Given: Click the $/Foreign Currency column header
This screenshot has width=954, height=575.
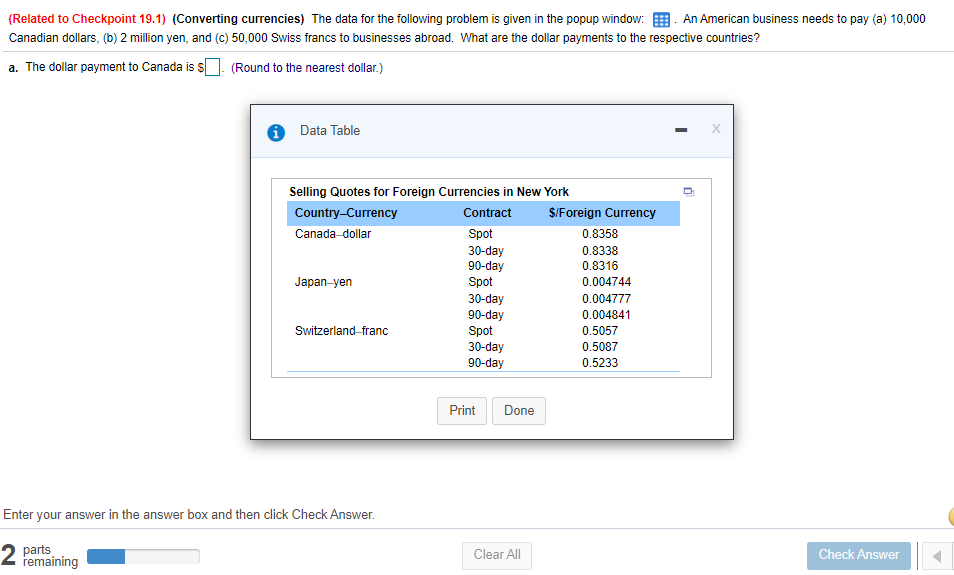Looking at the screenshot, I should coord(602,213).
